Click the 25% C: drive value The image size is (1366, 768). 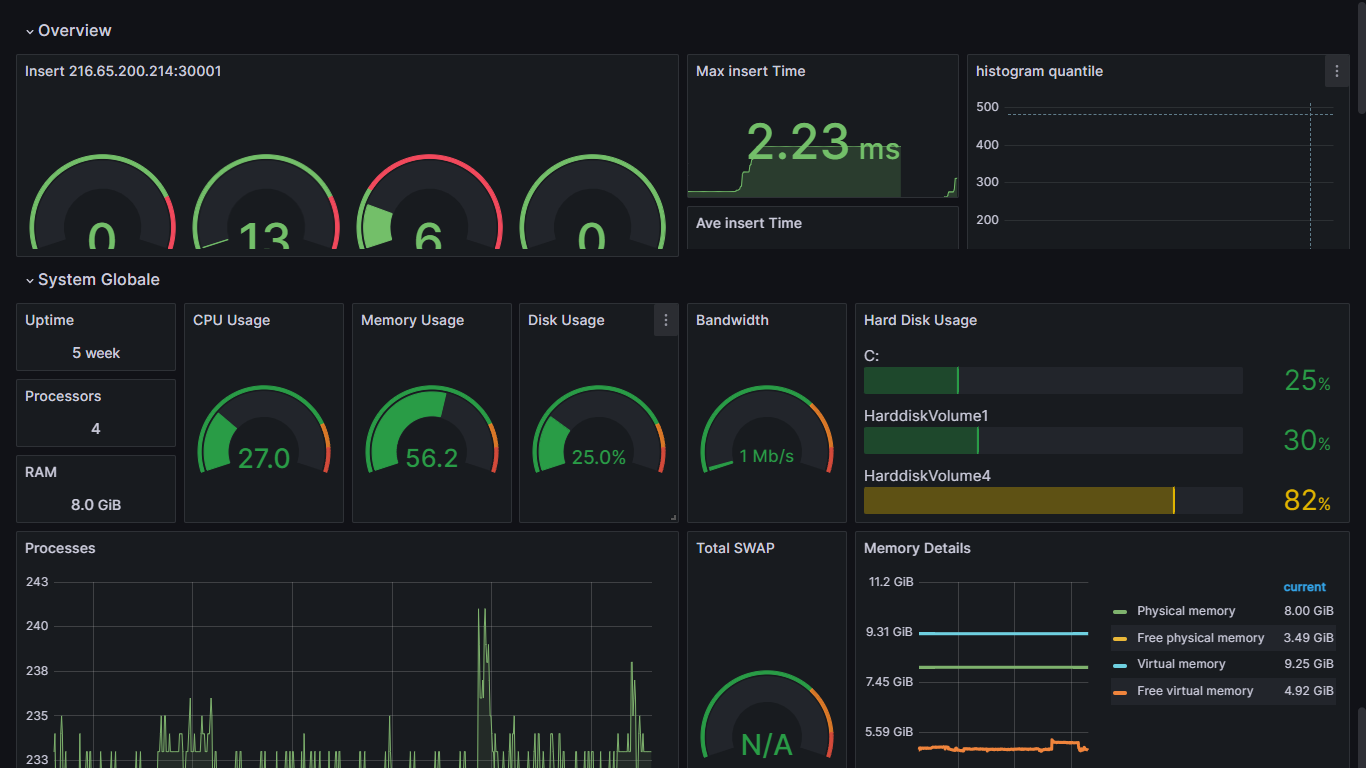(x=1307, y=380)
